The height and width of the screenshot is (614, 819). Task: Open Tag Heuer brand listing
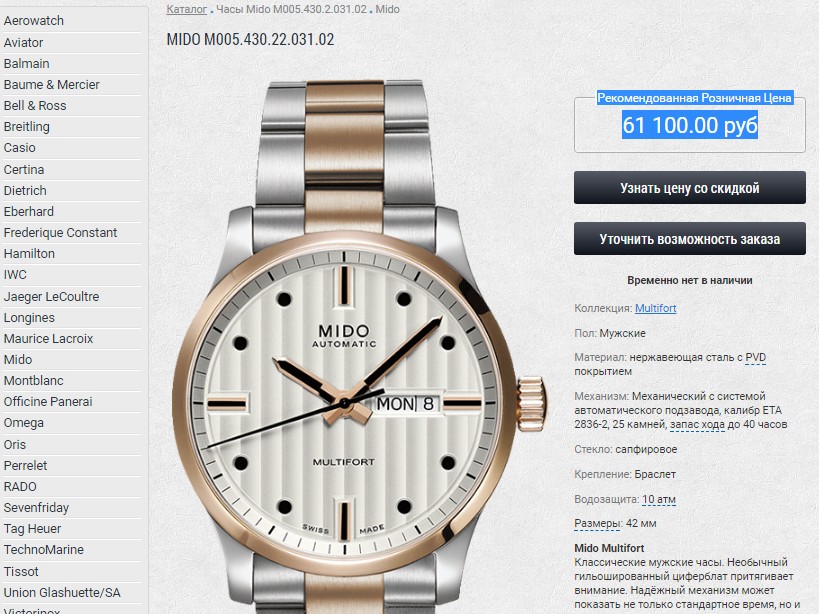tap(32, 529)
